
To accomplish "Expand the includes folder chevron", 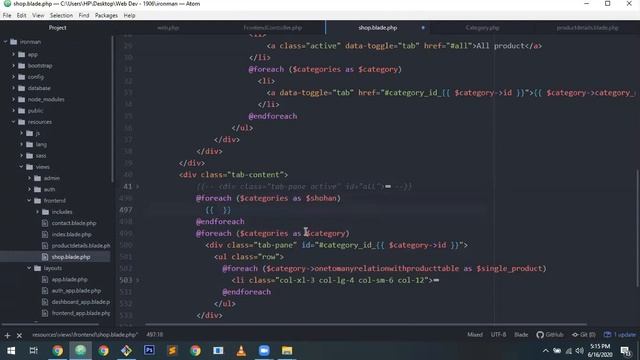I will coord(38,212).
